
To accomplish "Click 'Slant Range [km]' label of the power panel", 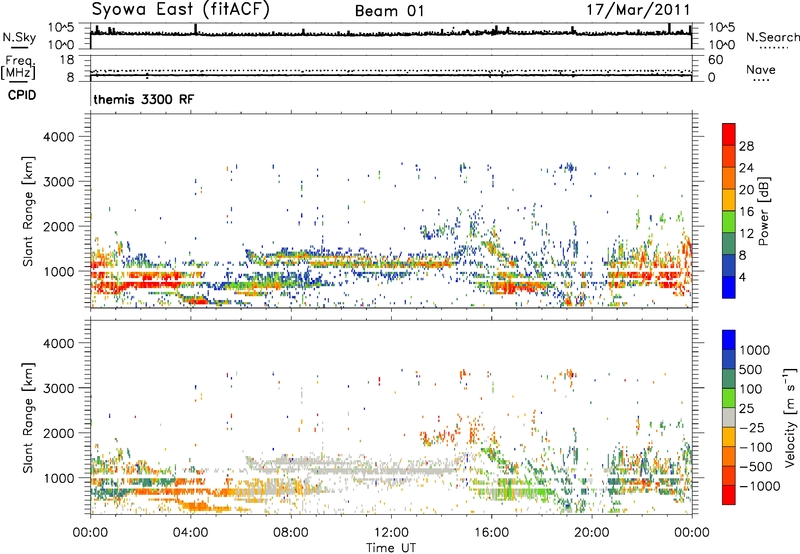I will click(28, 211).
